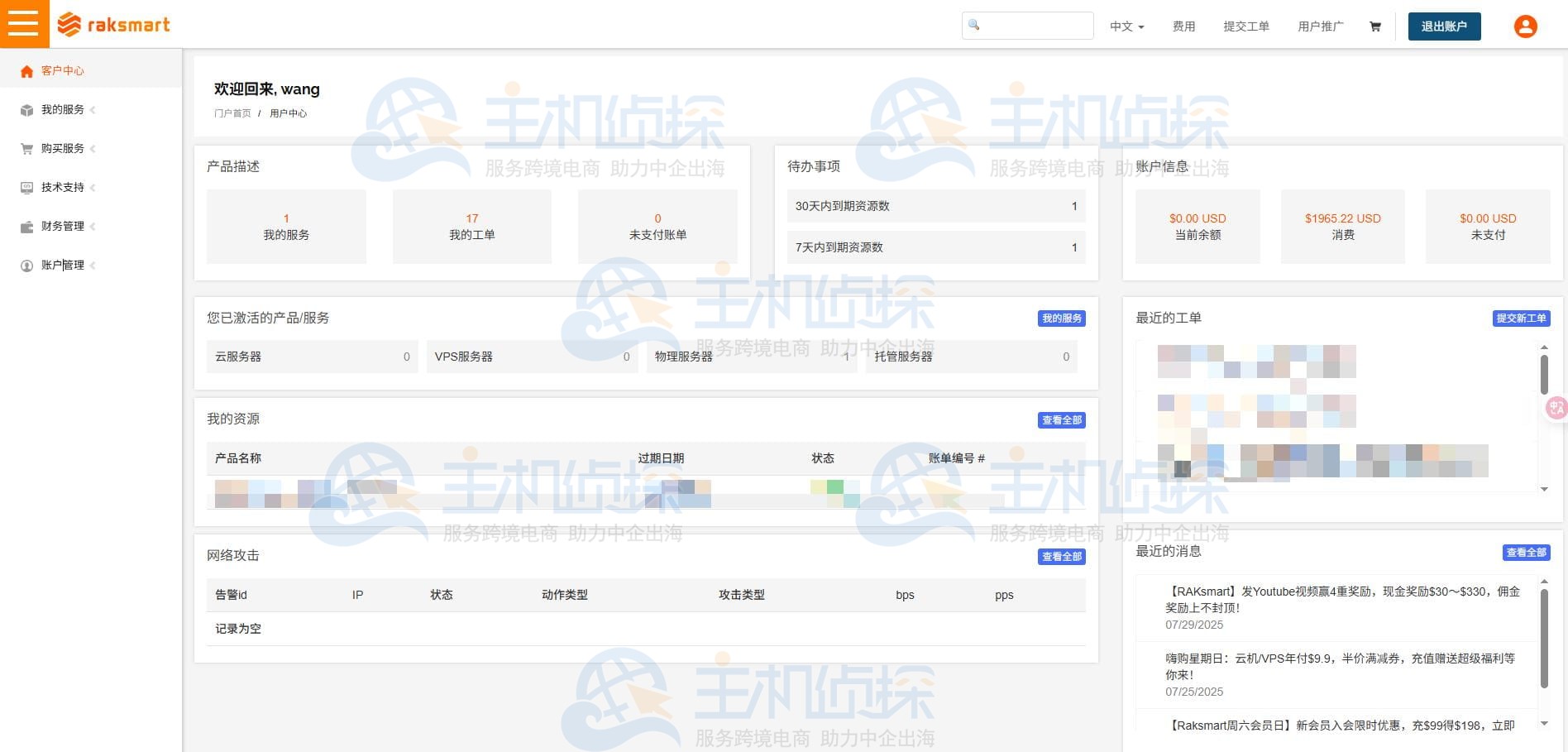The width and height of the screenshot is (1568, 752).
Task: Open the 中文 language dropdown
Action: (1126, 26)
